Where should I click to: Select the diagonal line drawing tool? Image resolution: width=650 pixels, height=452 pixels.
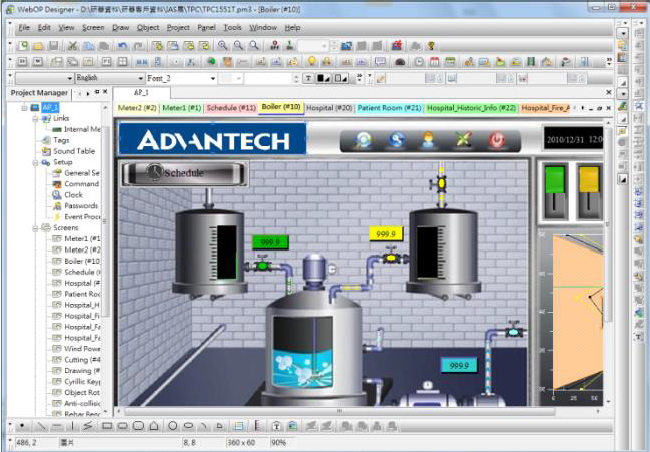tap(41, 425)
